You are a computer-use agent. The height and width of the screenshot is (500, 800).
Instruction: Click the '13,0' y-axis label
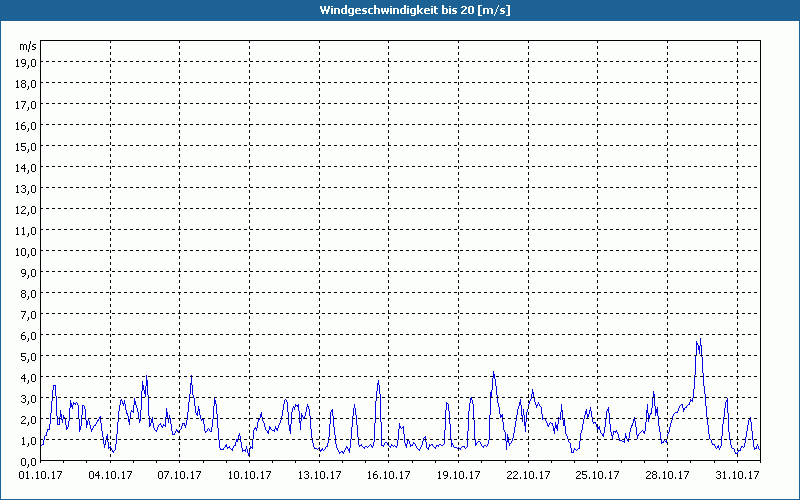point(26,189)
